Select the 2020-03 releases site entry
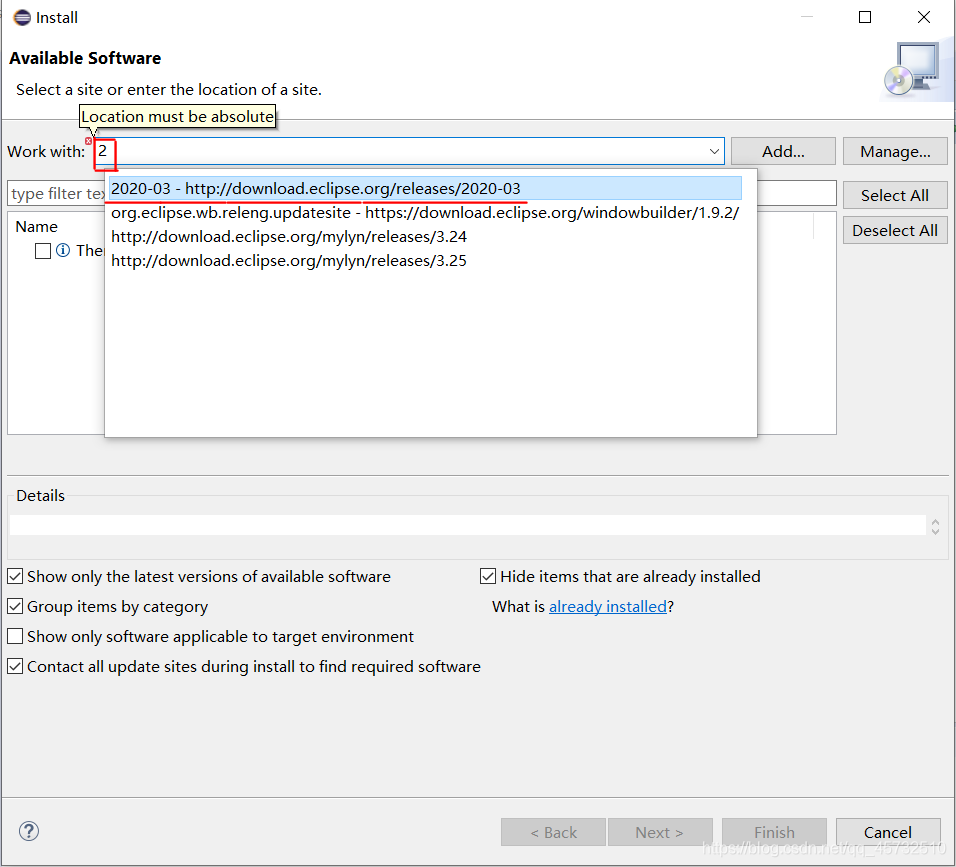The image size is (956, 867). point(426,188)
